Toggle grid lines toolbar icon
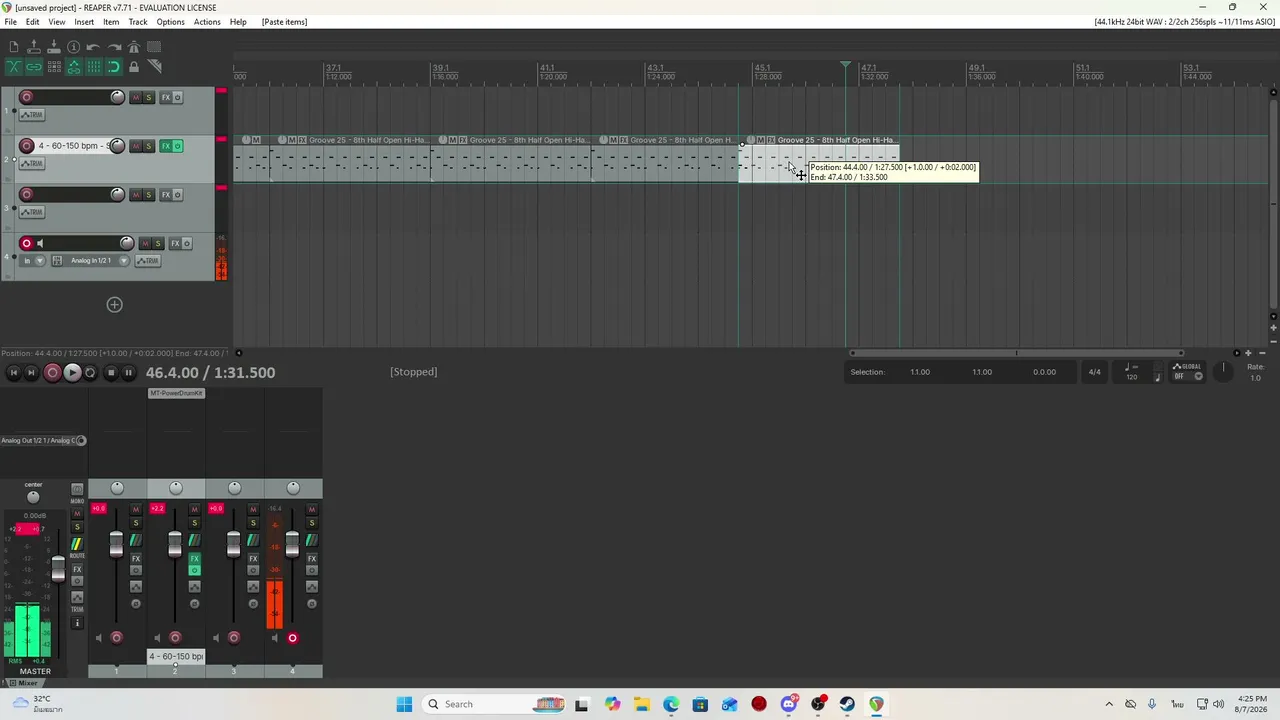The image size is (1280, 720). [94, 67]
